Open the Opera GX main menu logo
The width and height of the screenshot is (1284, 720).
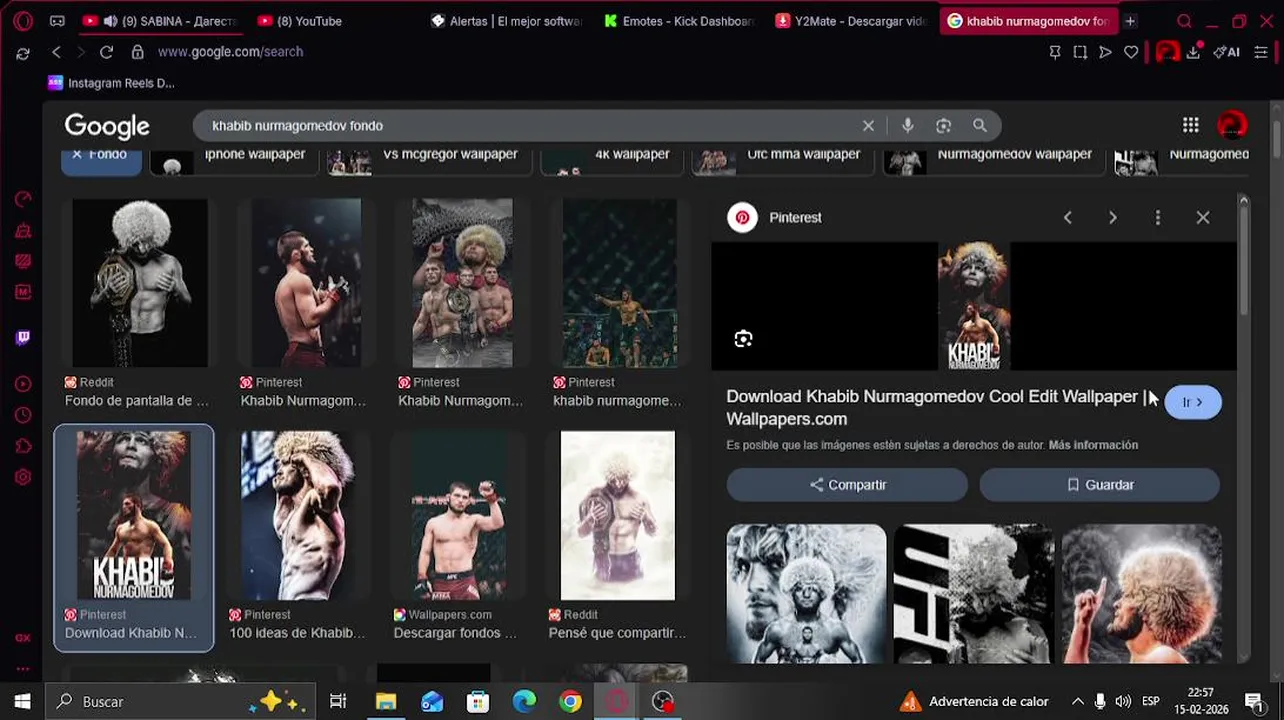[23, 21]
